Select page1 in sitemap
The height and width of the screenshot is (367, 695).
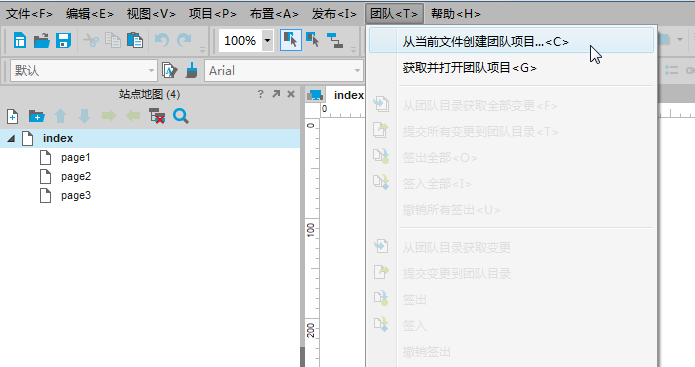75,157
